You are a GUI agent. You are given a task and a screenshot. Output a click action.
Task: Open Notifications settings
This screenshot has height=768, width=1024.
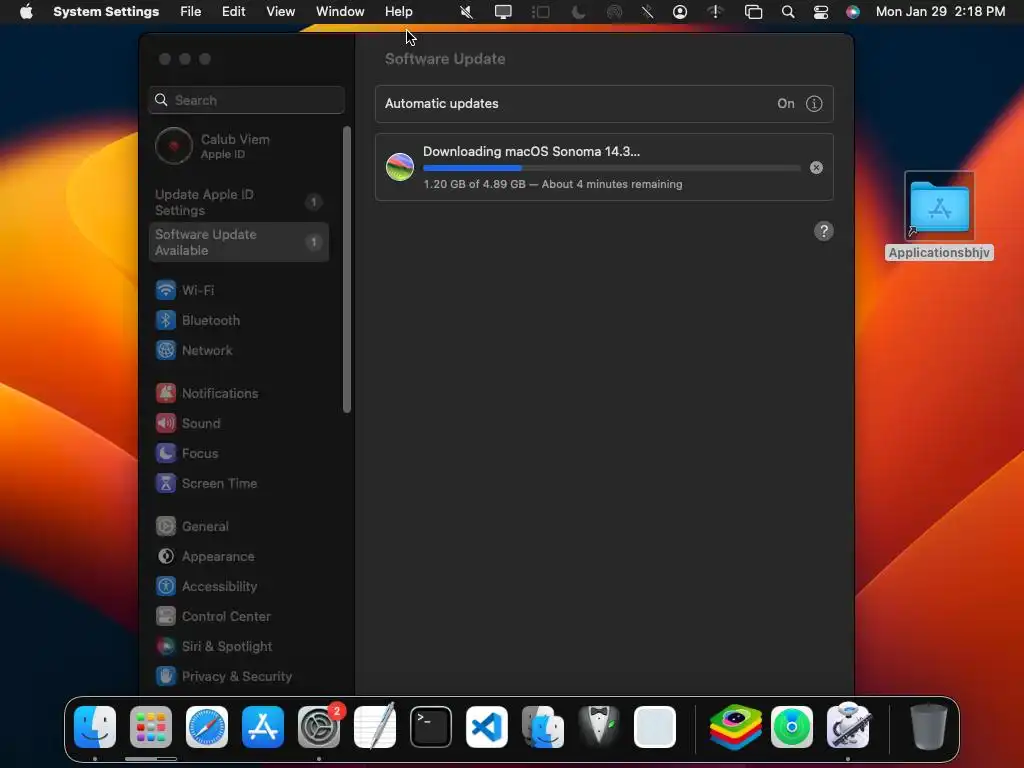pyautogui.click(x=207, y=393)
